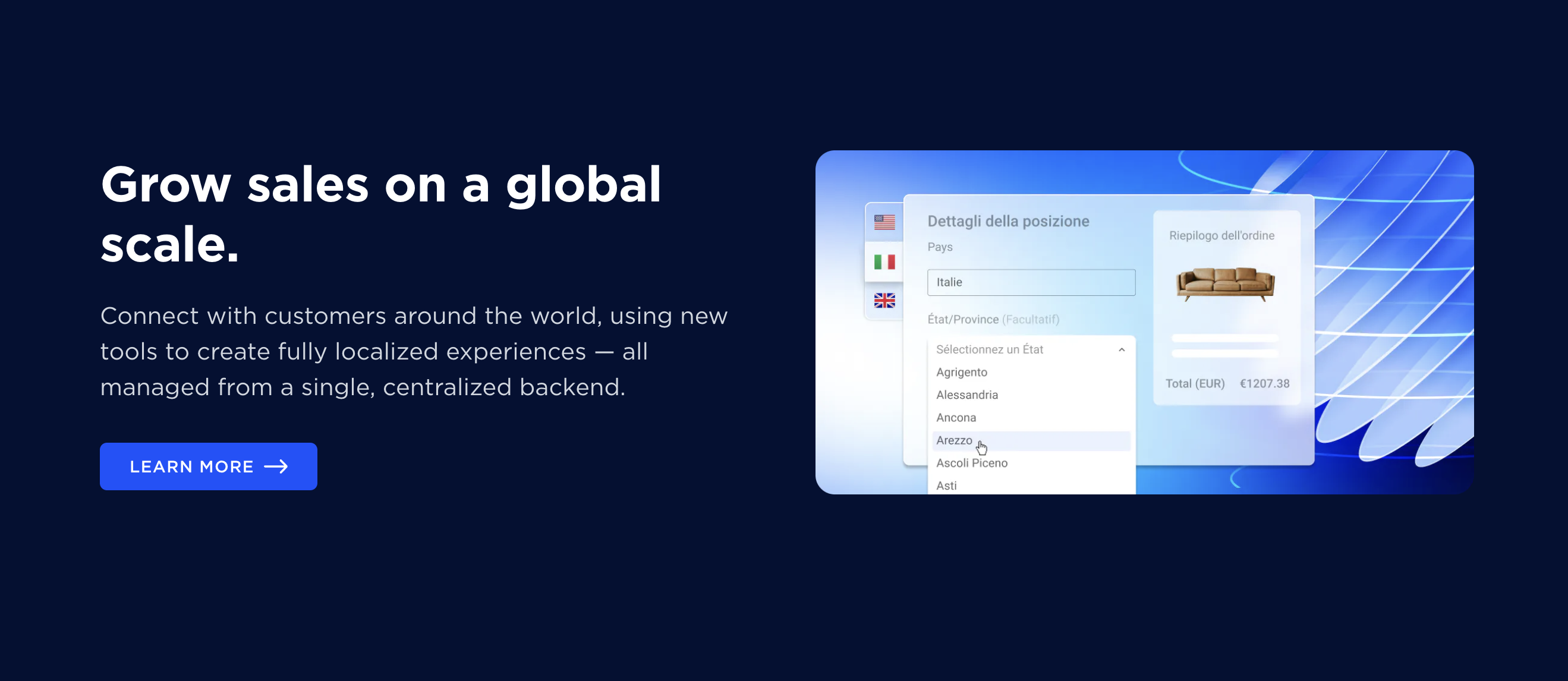Click the arrow icon inside Learn More

click(x=276, y=466)
